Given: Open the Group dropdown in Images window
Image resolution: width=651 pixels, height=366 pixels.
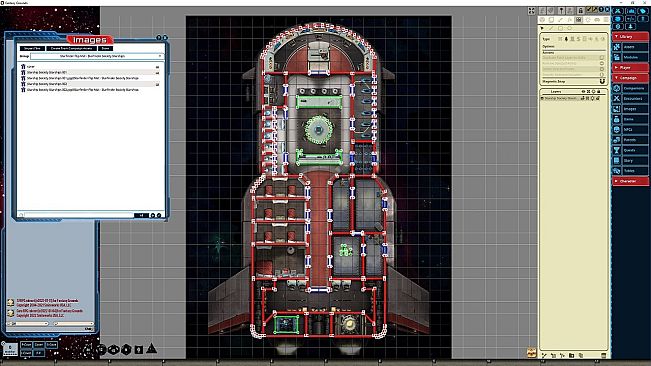Looking at the screenshot, I should click(x=97, y=56).
